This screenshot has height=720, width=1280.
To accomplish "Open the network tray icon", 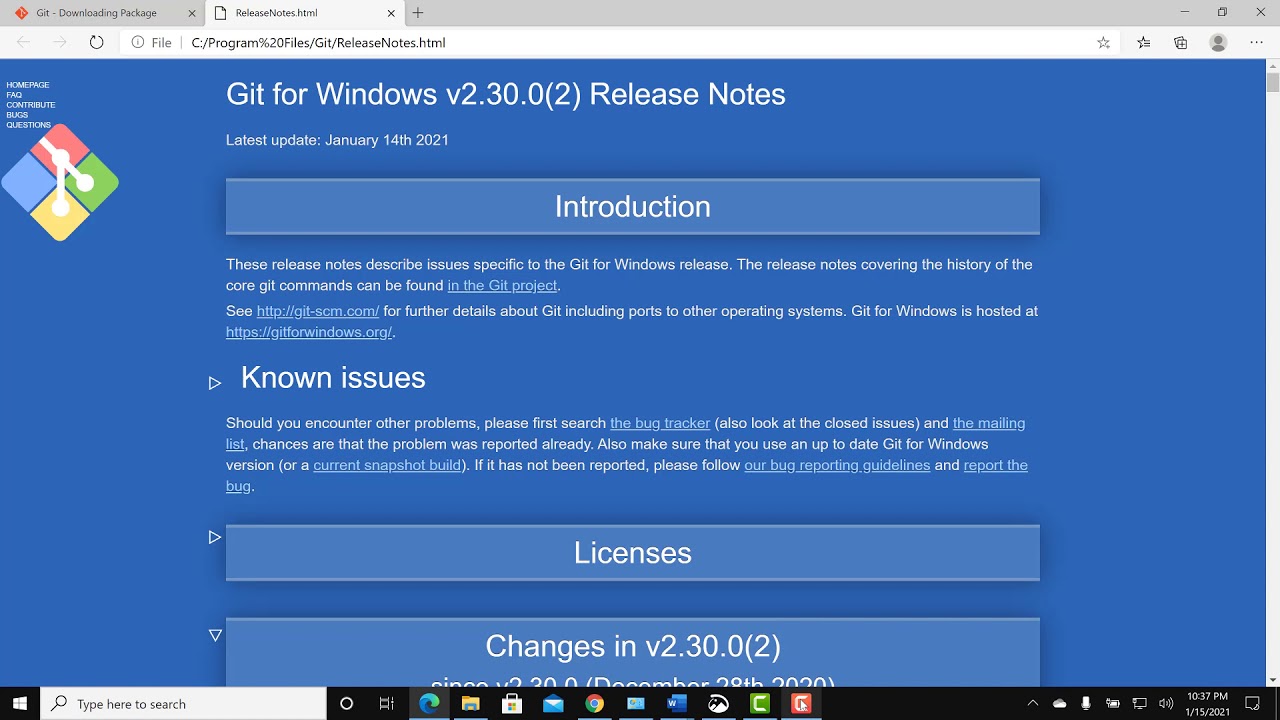I will tap(1139, 704).
